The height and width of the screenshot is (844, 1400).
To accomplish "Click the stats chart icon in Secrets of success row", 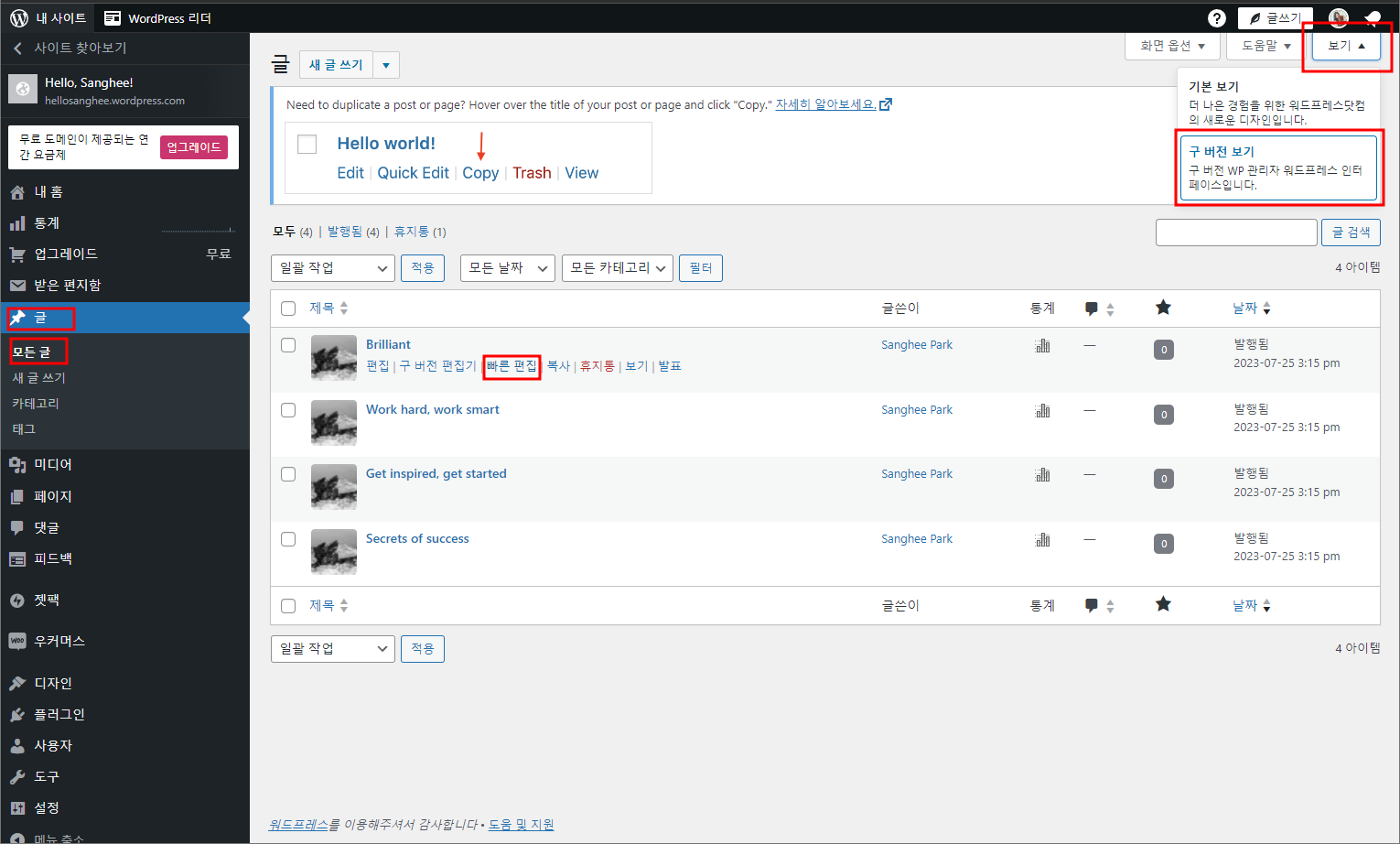I will click(1042, 540).
